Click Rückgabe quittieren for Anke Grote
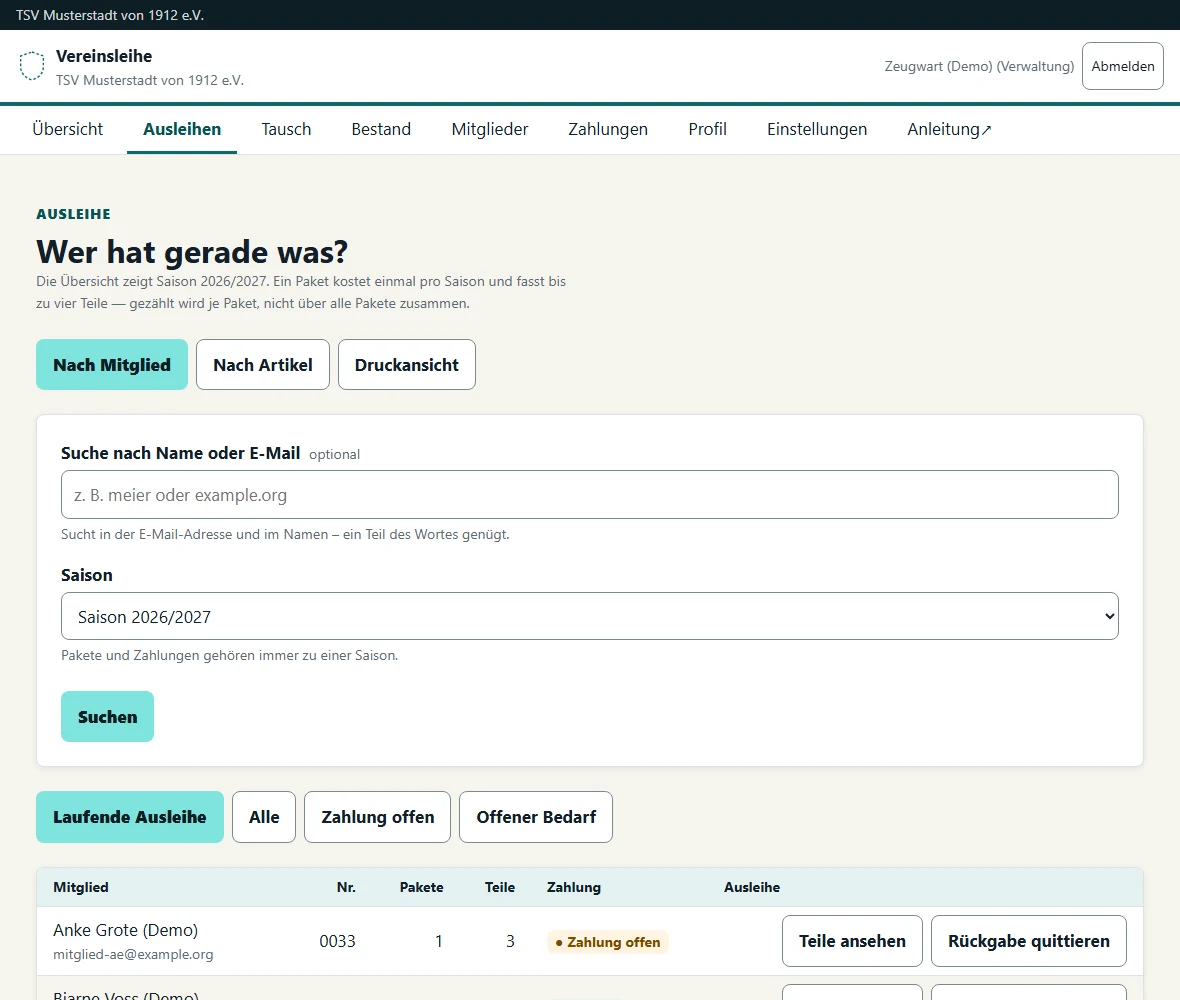 coord(1029,941)
